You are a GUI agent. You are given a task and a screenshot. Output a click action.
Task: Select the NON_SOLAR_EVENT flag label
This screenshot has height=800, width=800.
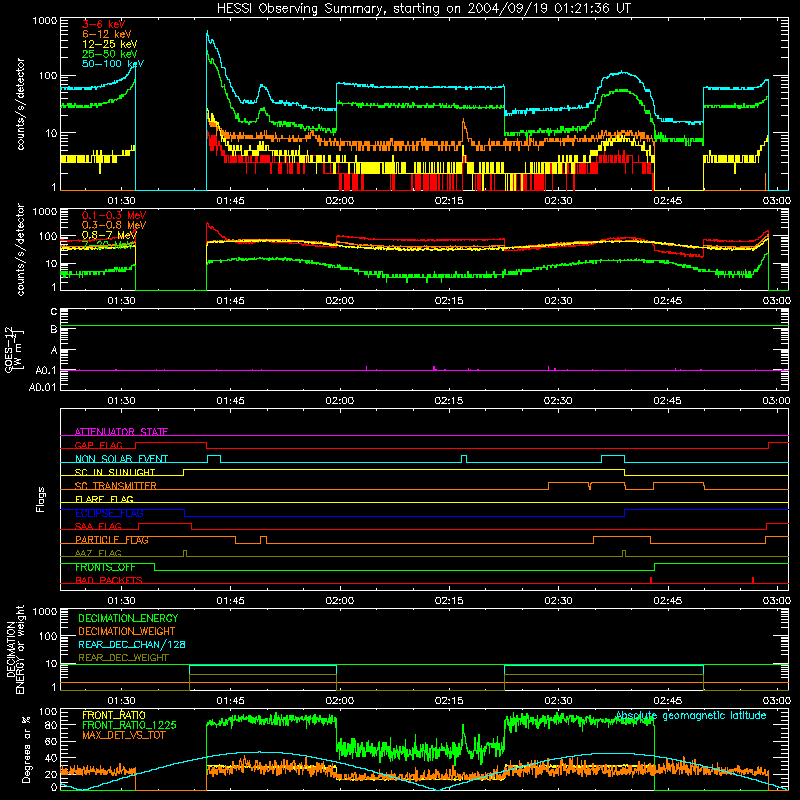coord(121,459)
